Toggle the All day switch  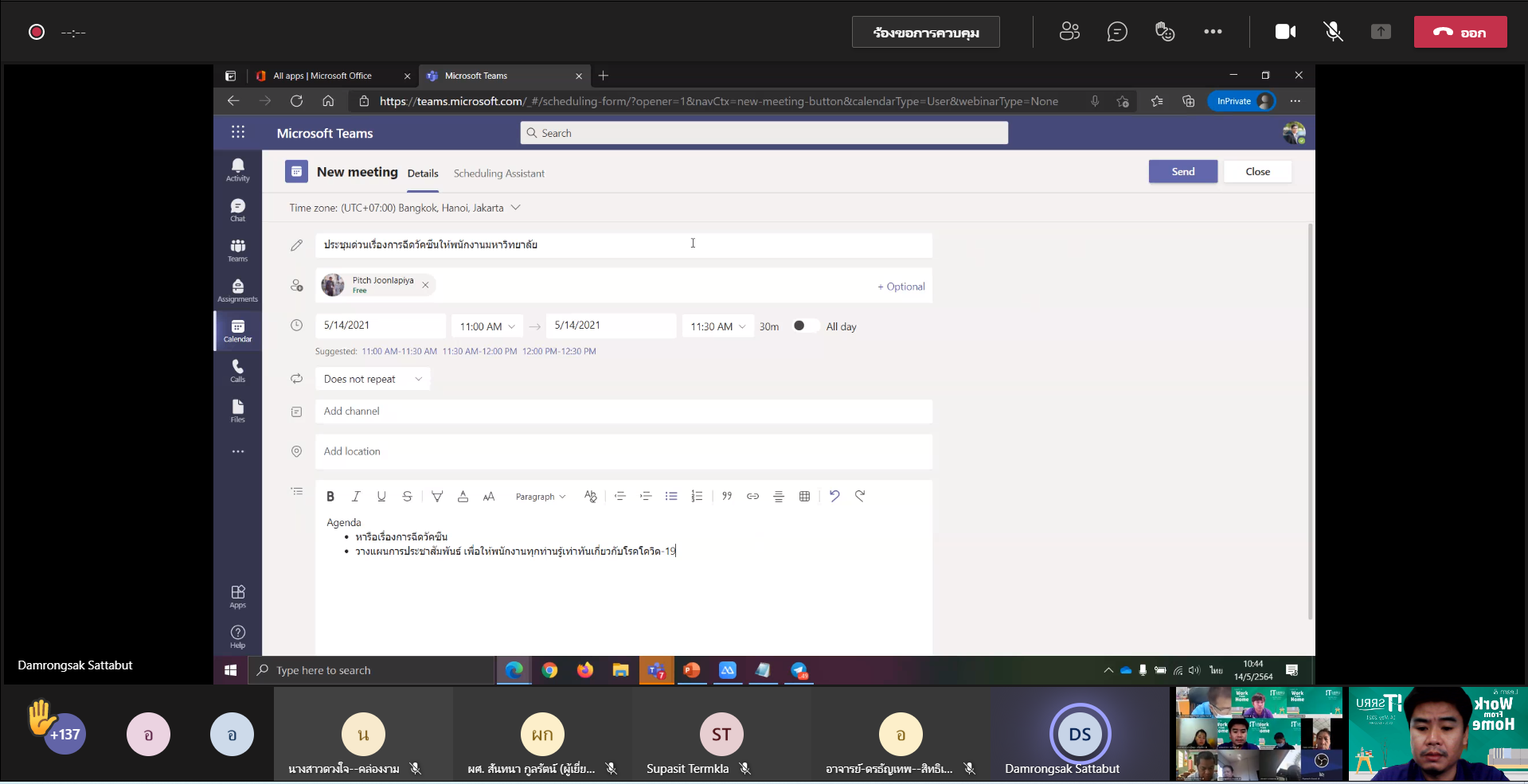tap(803, 326)
